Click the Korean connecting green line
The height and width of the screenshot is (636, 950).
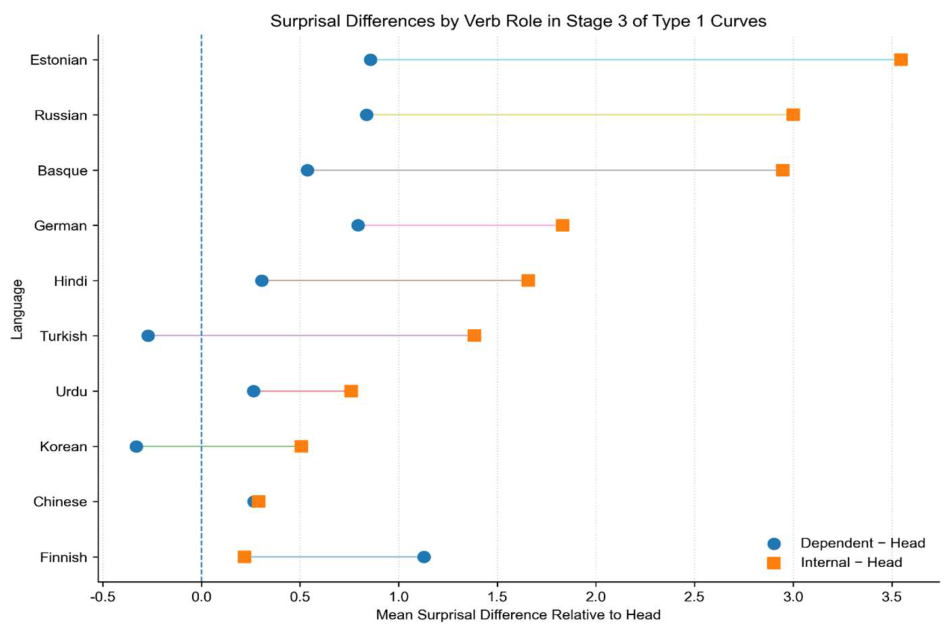(x=219, y=446)
